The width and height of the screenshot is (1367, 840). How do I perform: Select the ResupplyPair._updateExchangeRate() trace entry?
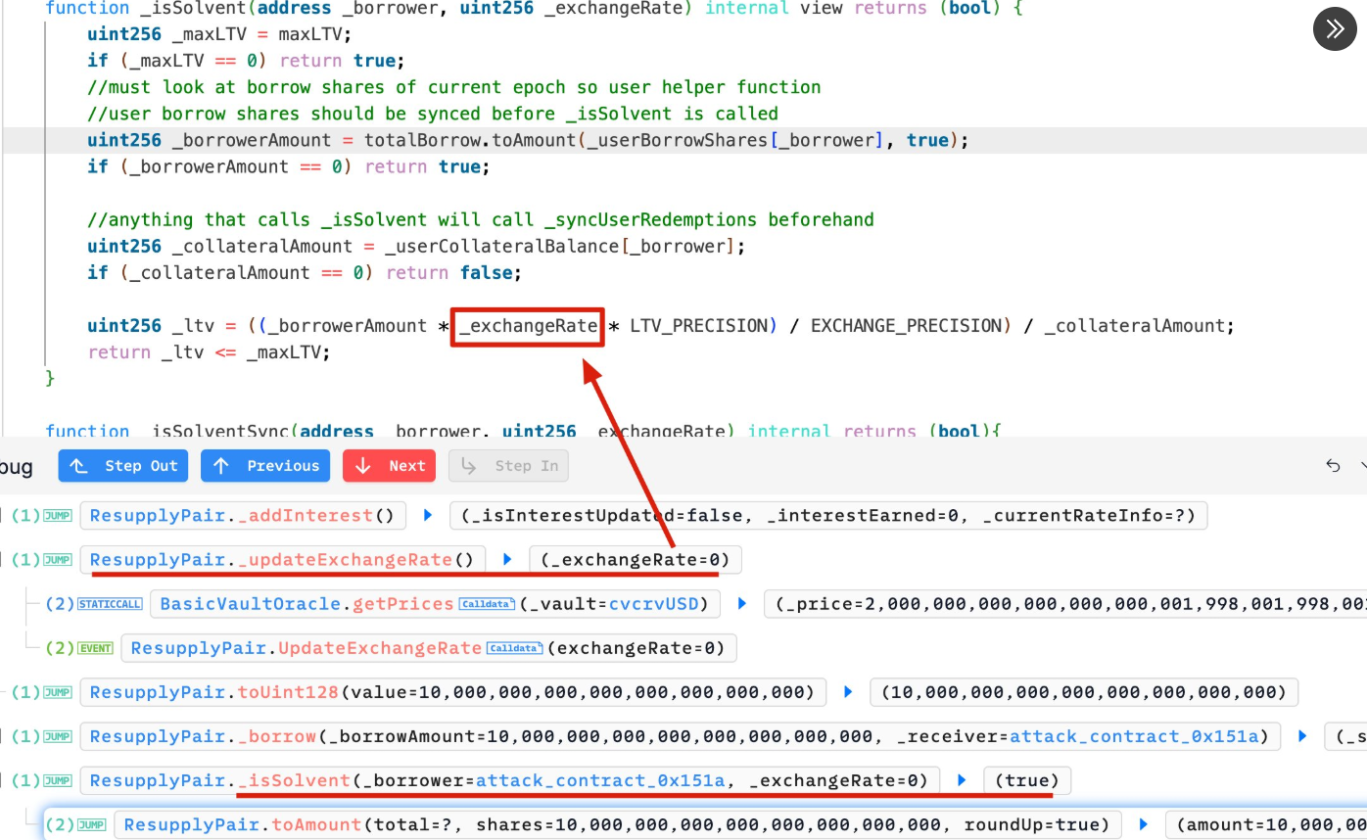(x=282, y=560)
